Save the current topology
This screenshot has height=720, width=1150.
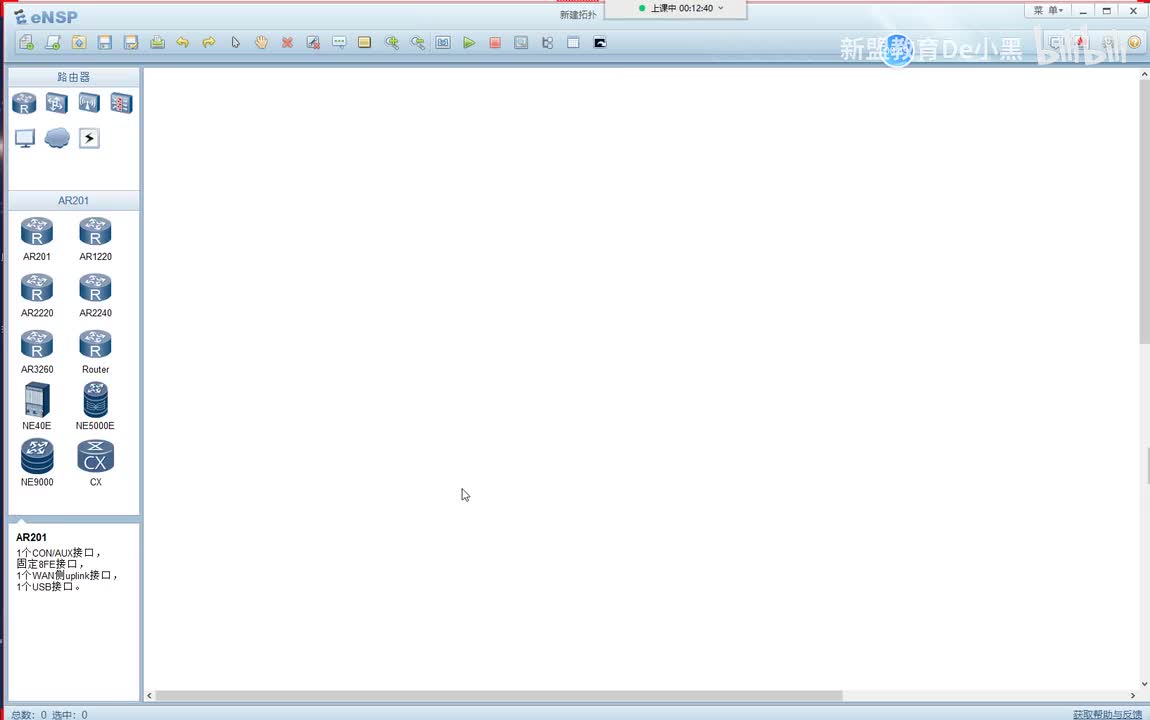coord(105,43)
